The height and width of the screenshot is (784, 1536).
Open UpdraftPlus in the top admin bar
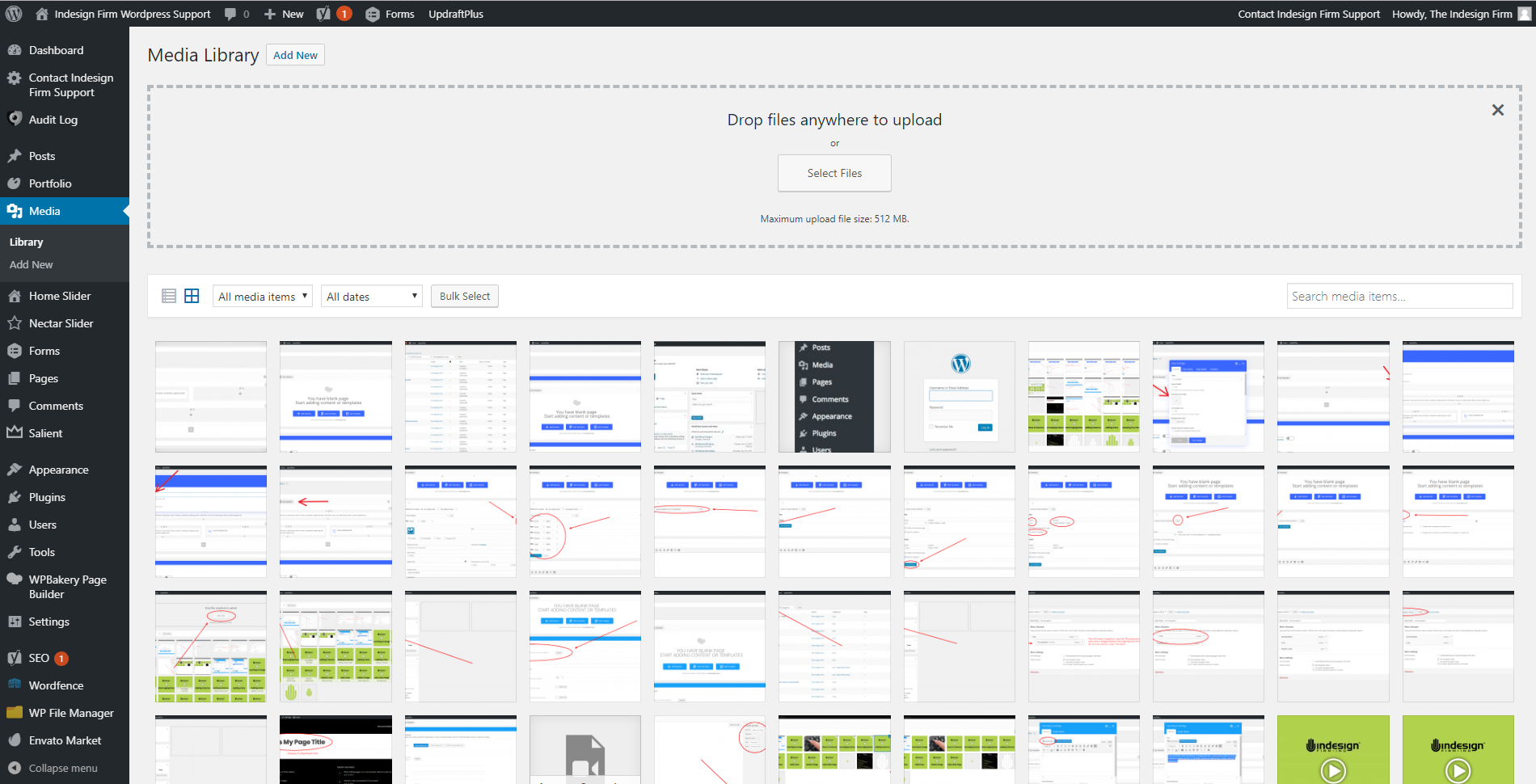[x=456, y=14]
